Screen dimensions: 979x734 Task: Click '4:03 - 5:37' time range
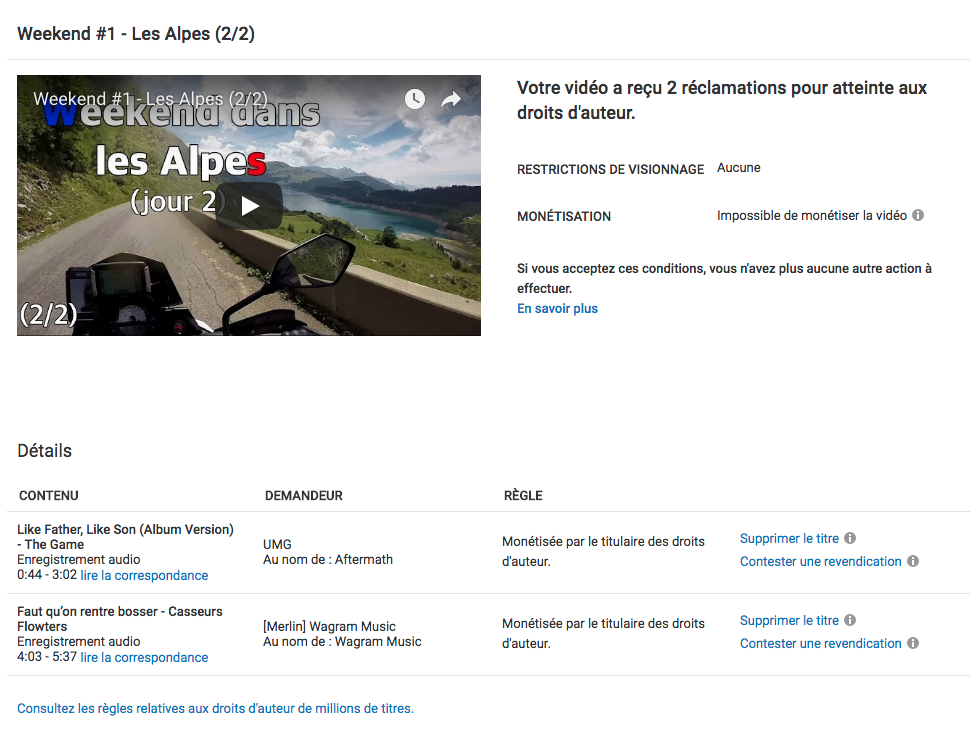pos(47,657)
